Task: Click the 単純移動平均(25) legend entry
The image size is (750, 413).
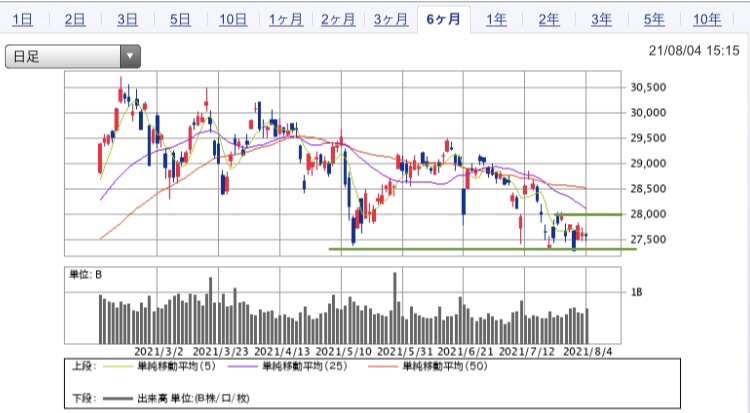Action: (305, 367)
